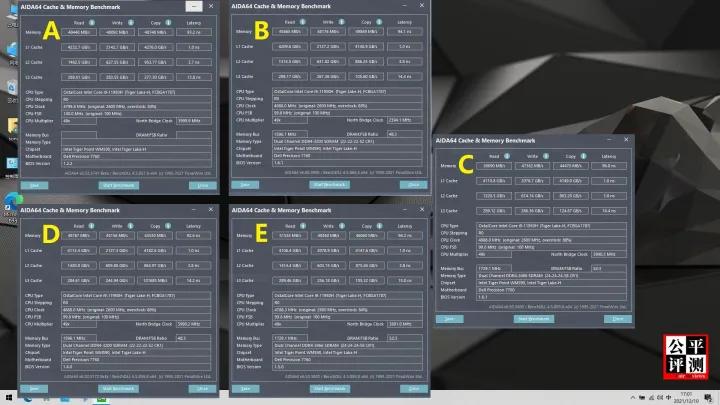The width and height of the screenshot is (720, 405).
Task: Click the Write info icon in window E
Action: point(342,226)
